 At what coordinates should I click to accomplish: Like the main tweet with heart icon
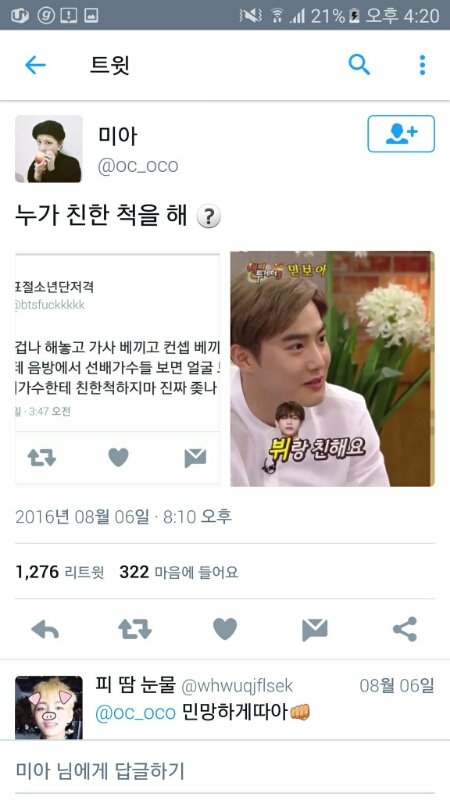(225, 629)
